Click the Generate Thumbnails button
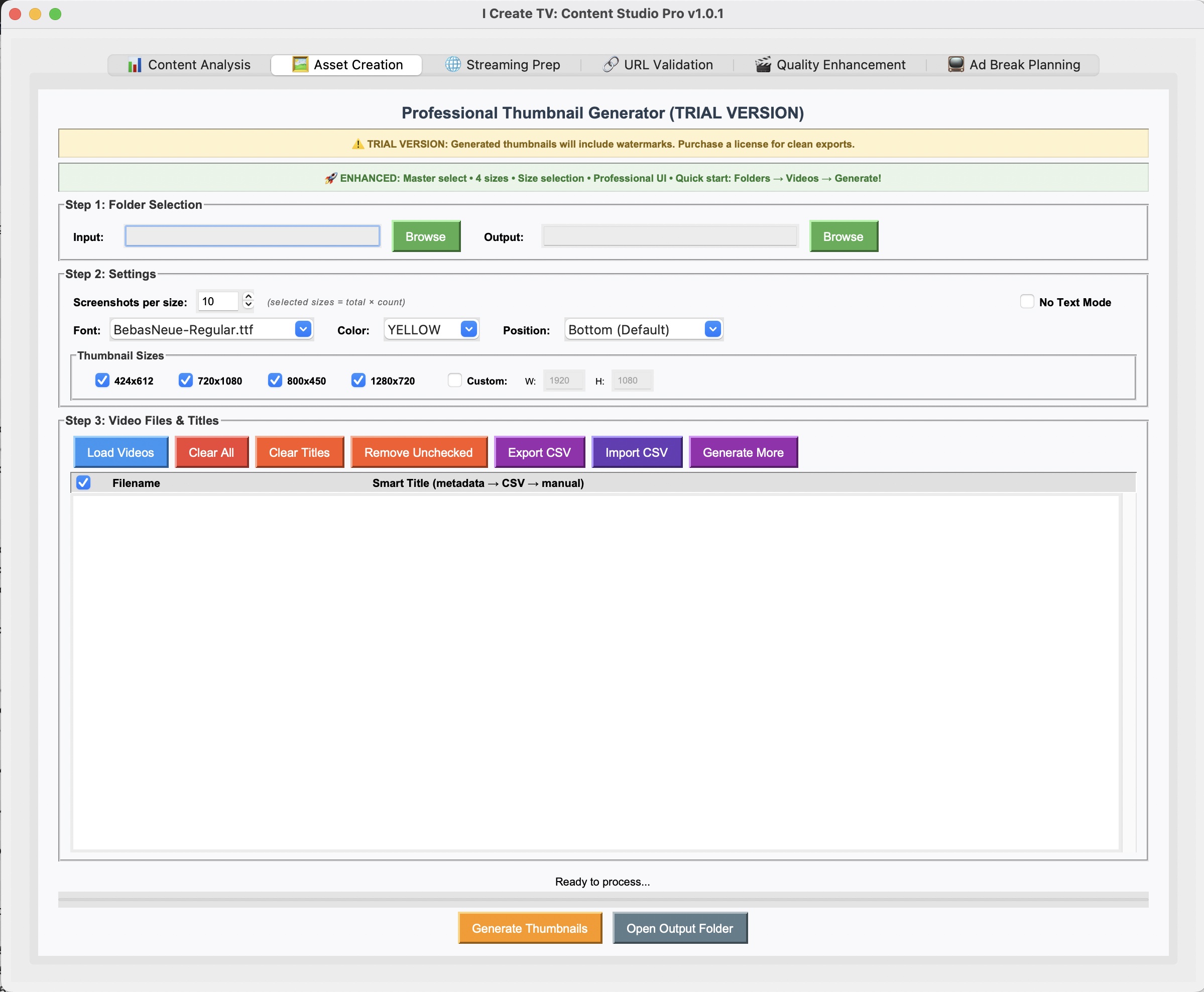1204x992 pixels. tap(529, 929)
